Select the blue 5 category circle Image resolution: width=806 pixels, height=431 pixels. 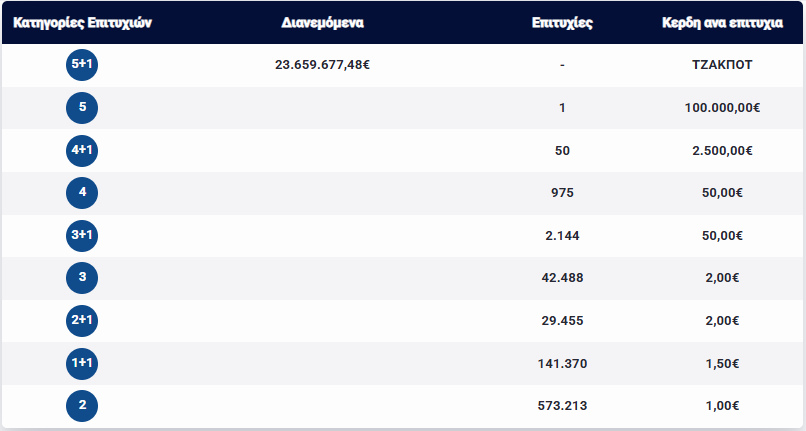coord(82,108)
